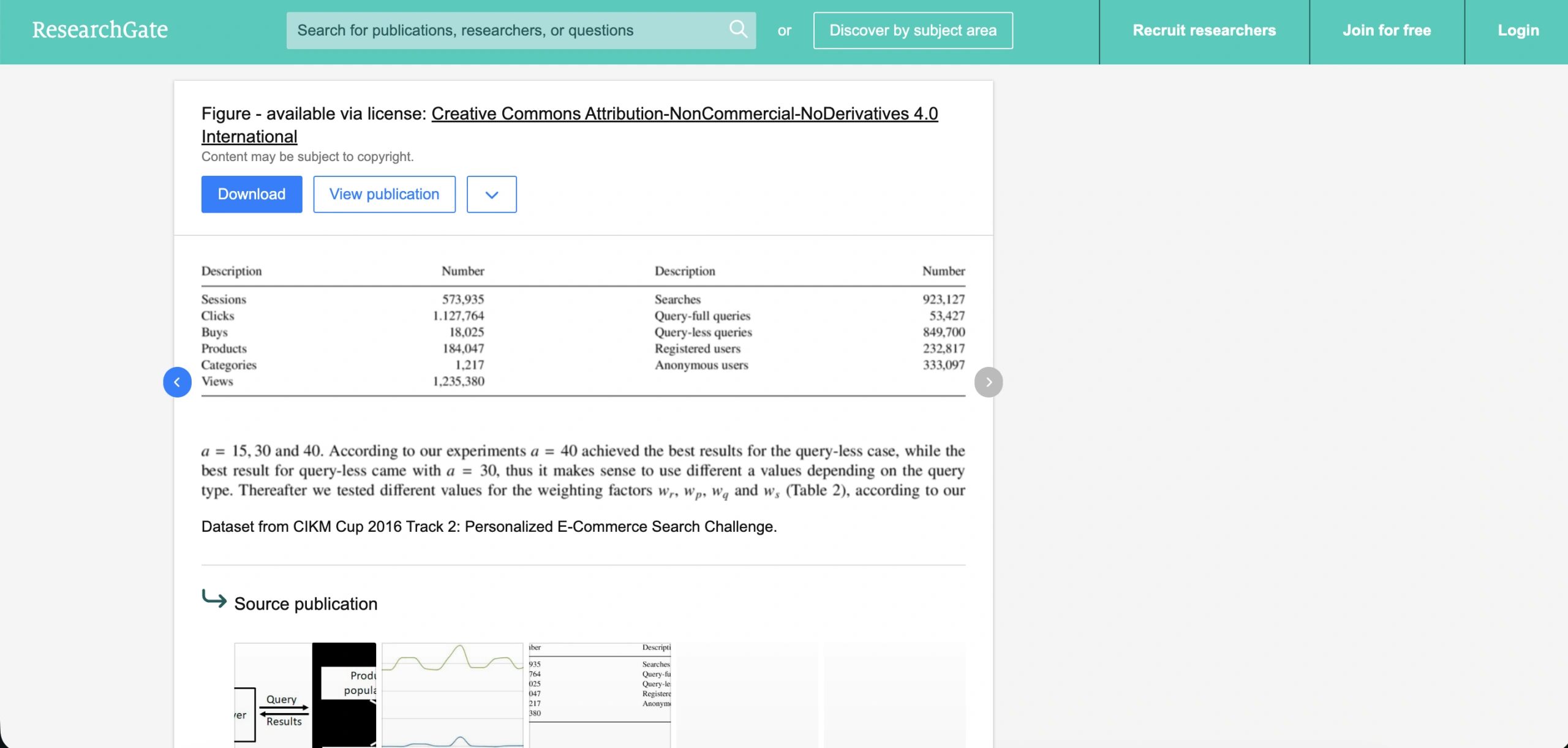Go to next figure with right arrow
This screenshot has width=1568, height=748.
click(988, 382)
